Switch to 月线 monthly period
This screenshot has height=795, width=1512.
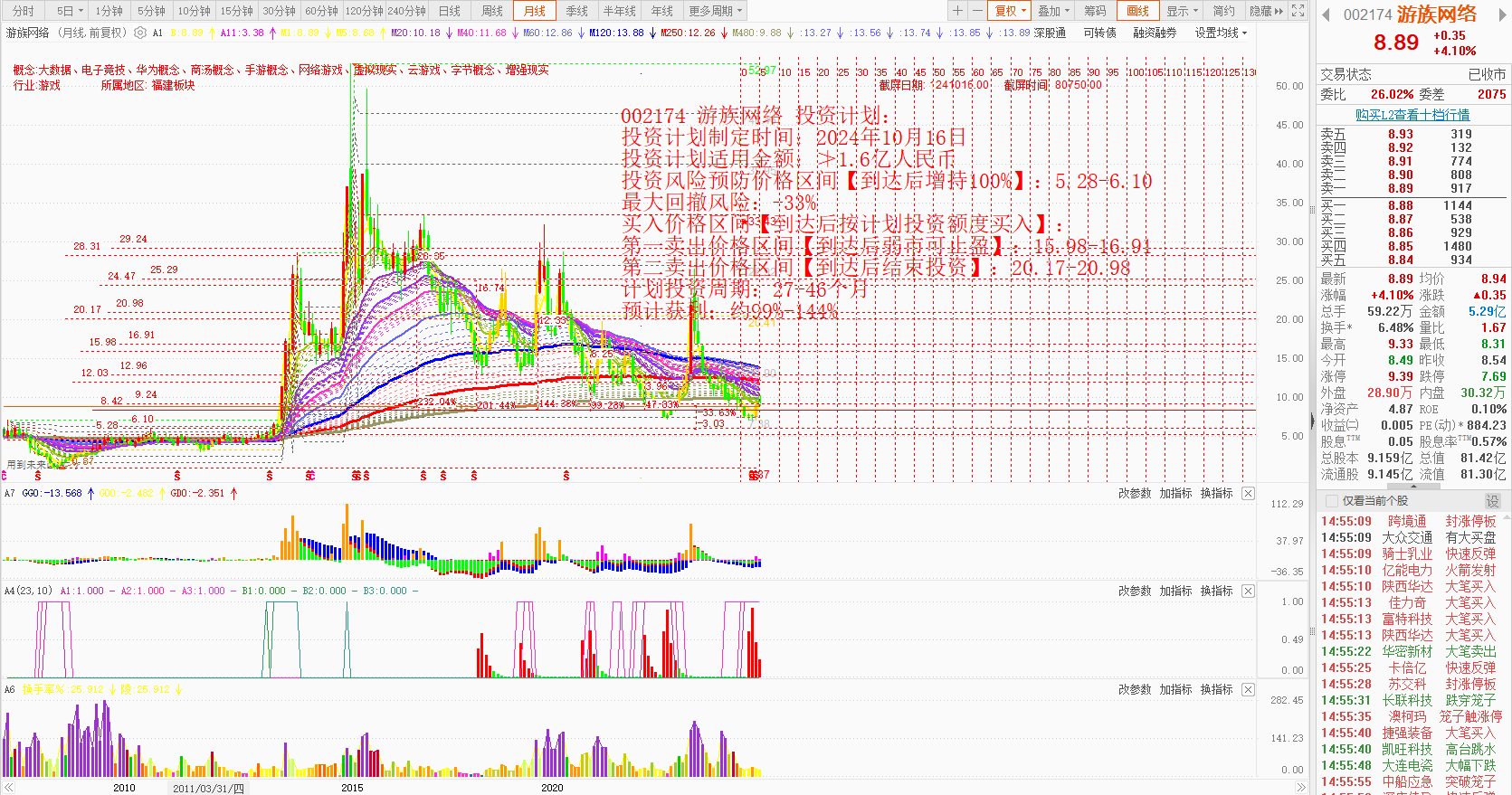535,11
